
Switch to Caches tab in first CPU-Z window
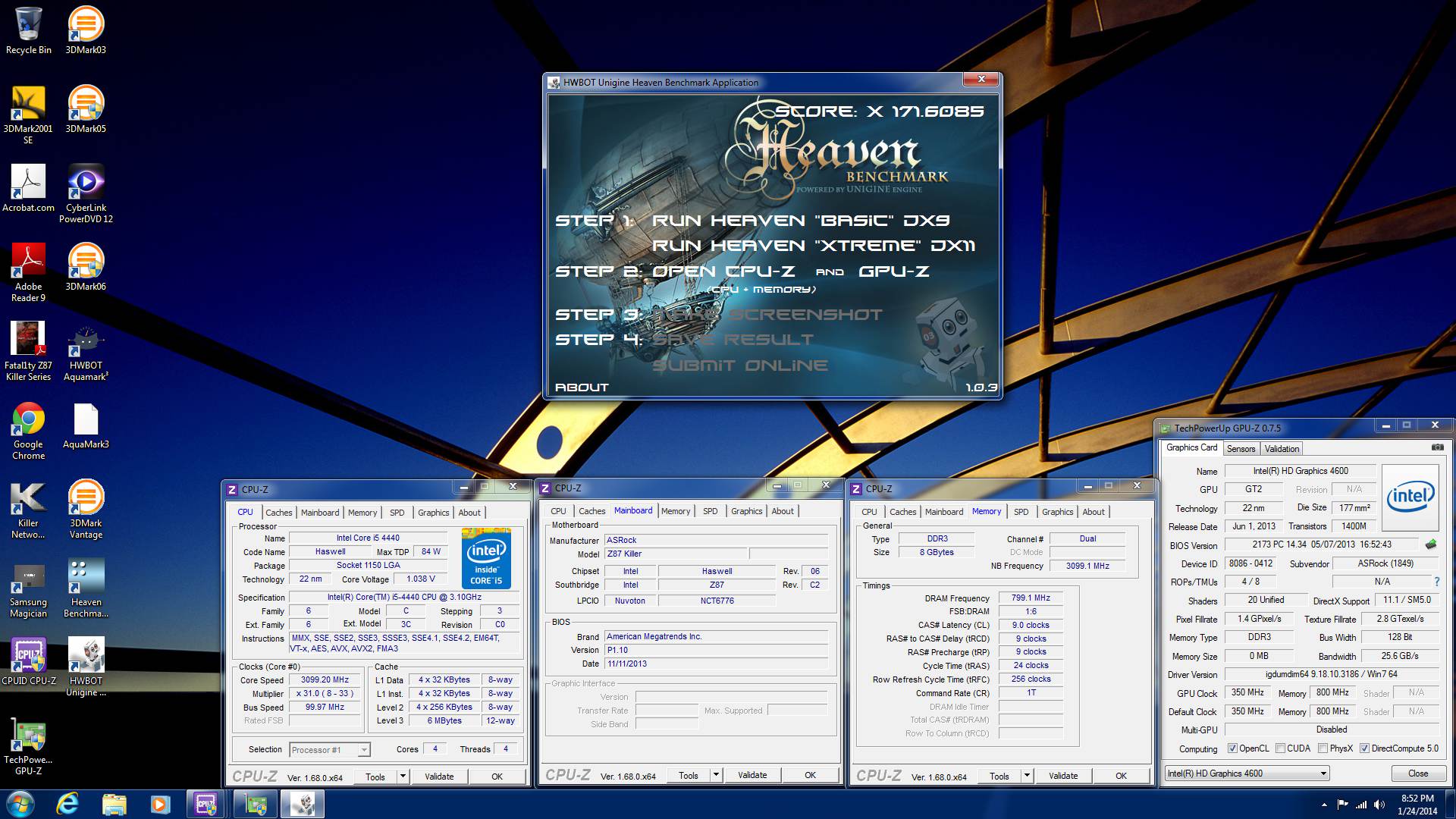pyautogui.click(x=278, y=513)
